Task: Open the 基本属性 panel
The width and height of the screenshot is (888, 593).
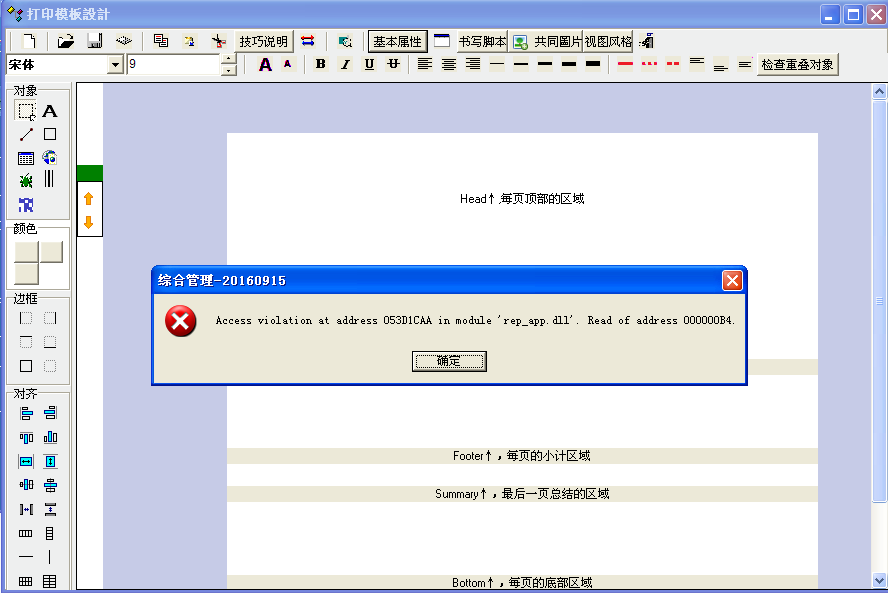Action: (397, 42)
